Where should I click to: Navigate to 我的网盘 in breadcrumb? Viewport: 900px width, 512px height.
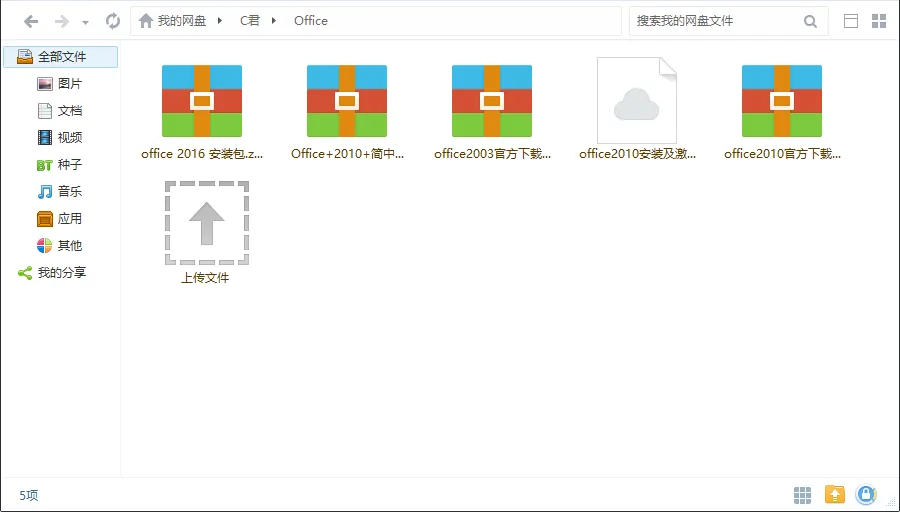182,21
